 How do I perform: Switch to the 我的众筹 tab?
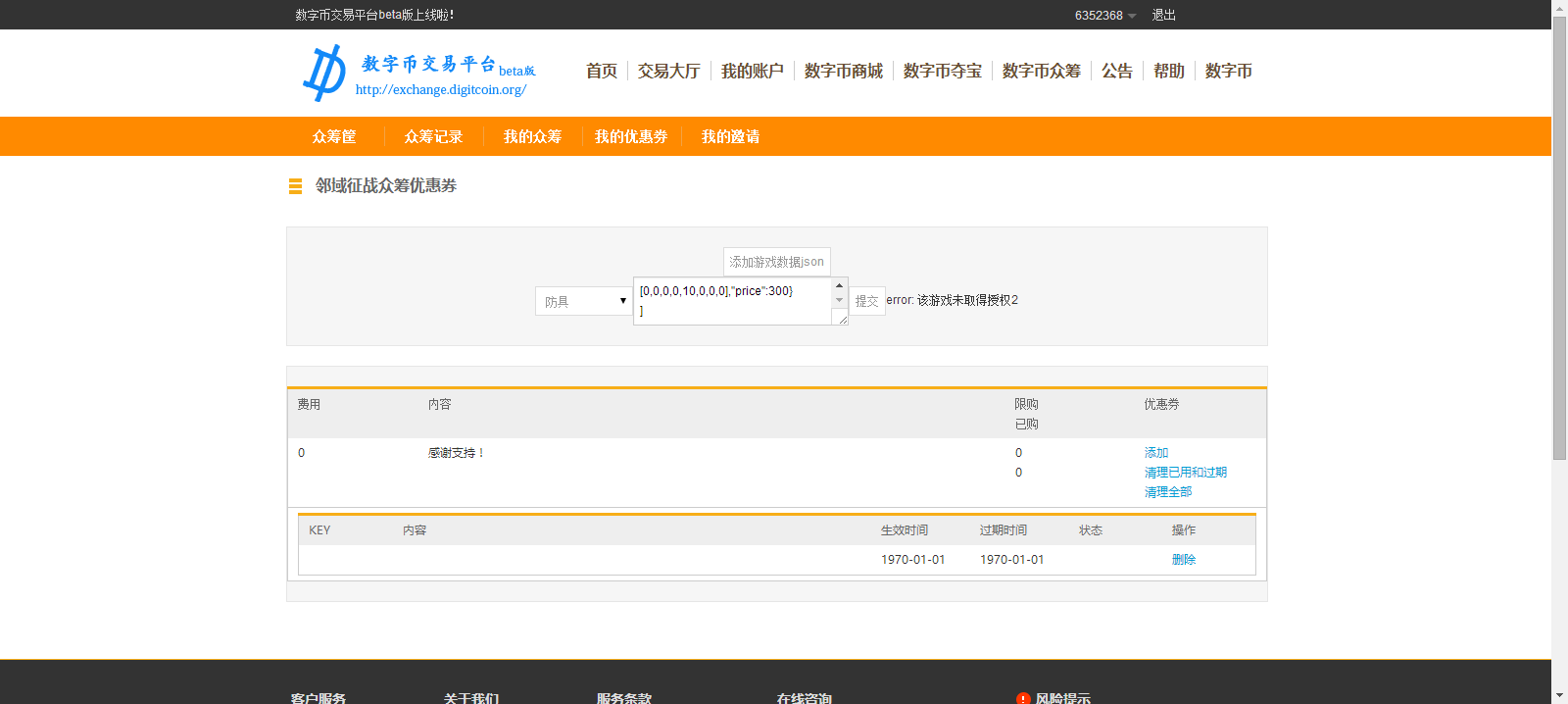pyautogui.click(x=532, y=136)
